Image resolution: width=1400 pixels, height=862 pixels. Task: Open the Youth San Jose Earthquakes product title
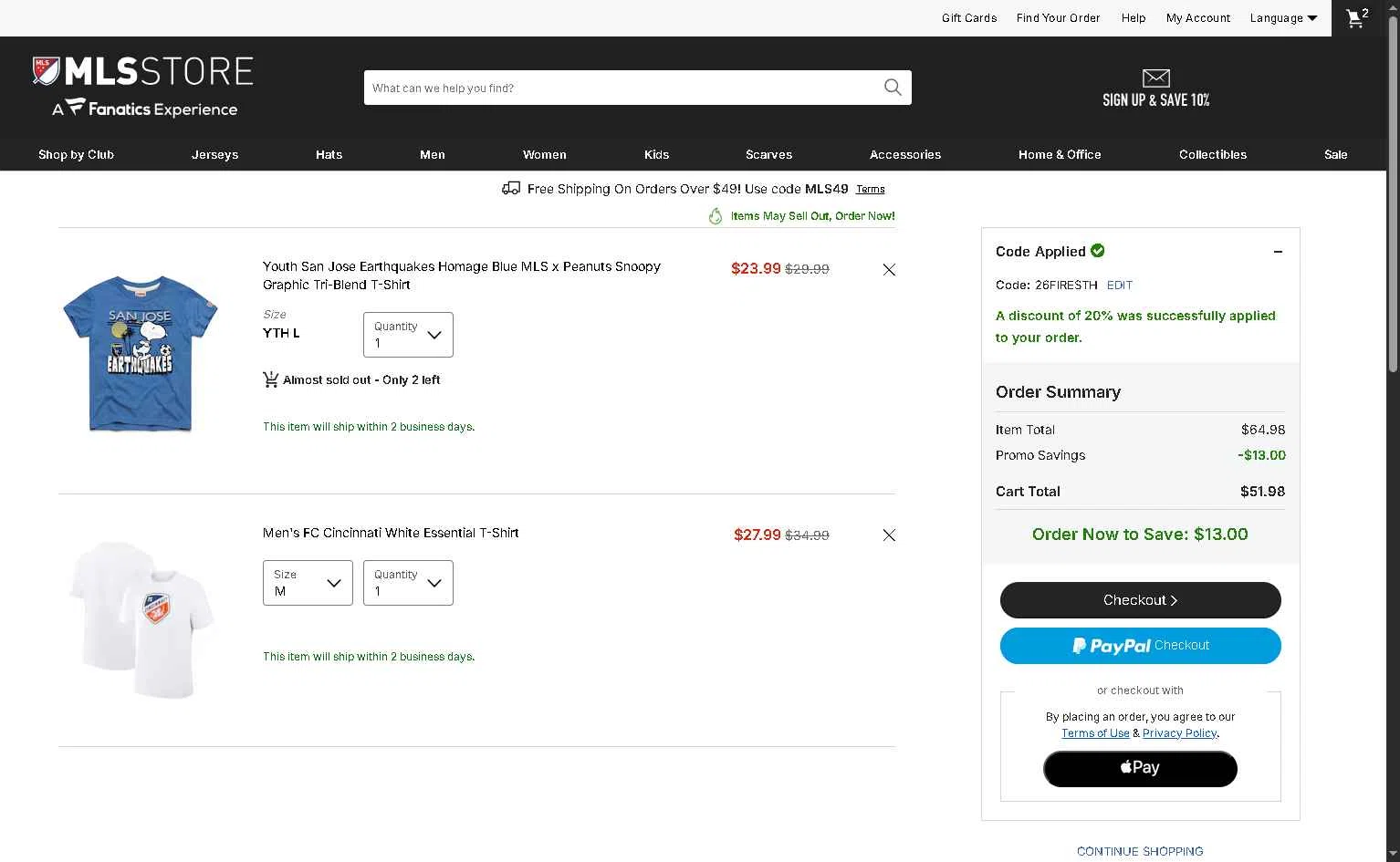click(x=462, y=275)
